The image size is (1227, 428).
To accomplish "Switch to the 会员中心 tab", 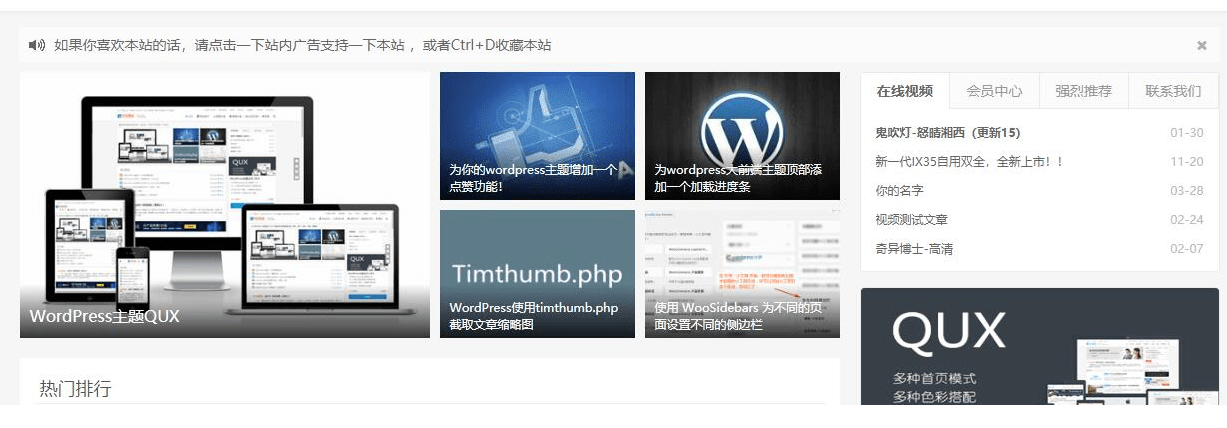I will point(994,91).
